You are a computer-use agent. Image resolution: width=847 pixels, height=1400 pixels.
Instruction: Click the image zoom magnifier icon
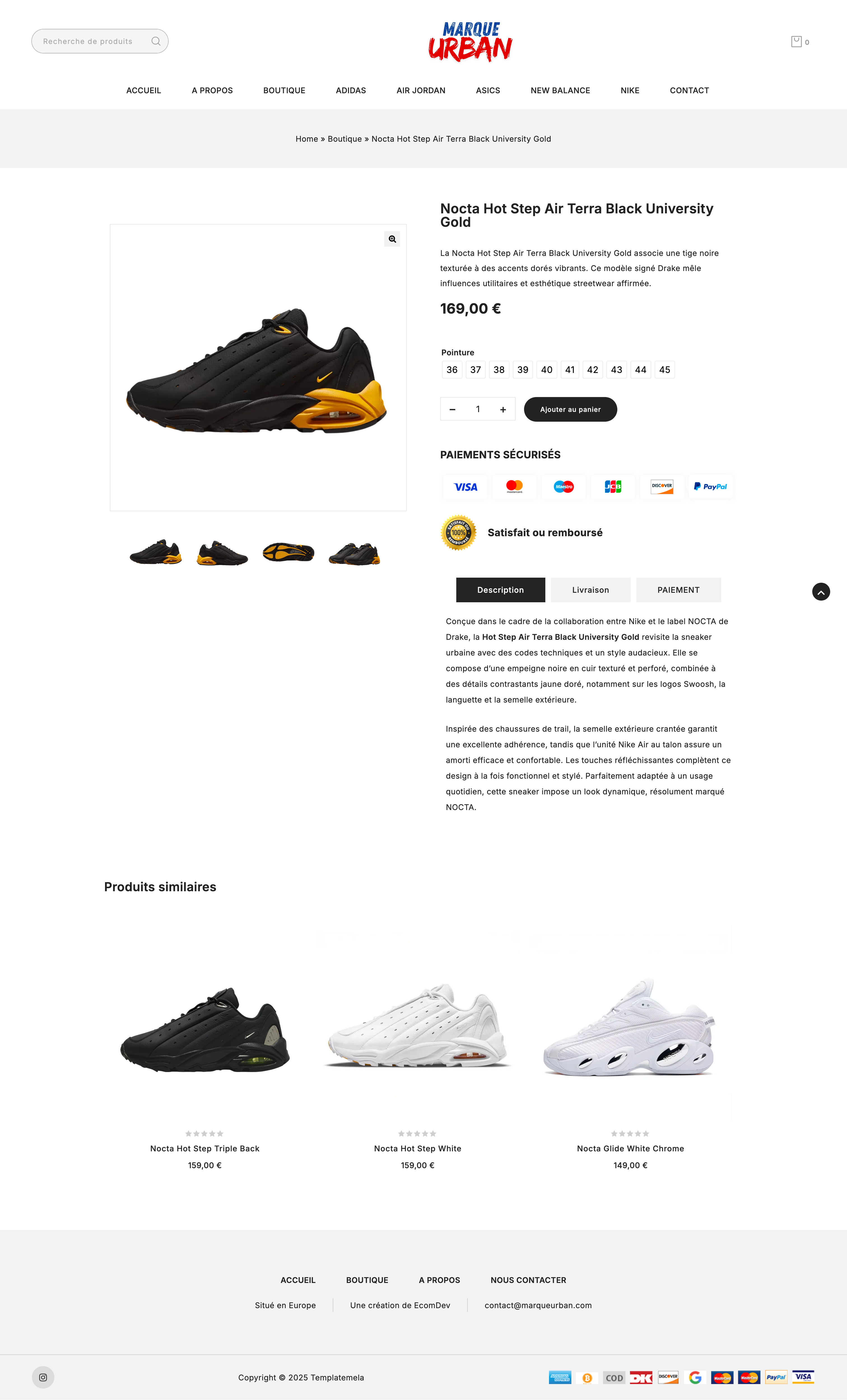click(392, 239)
